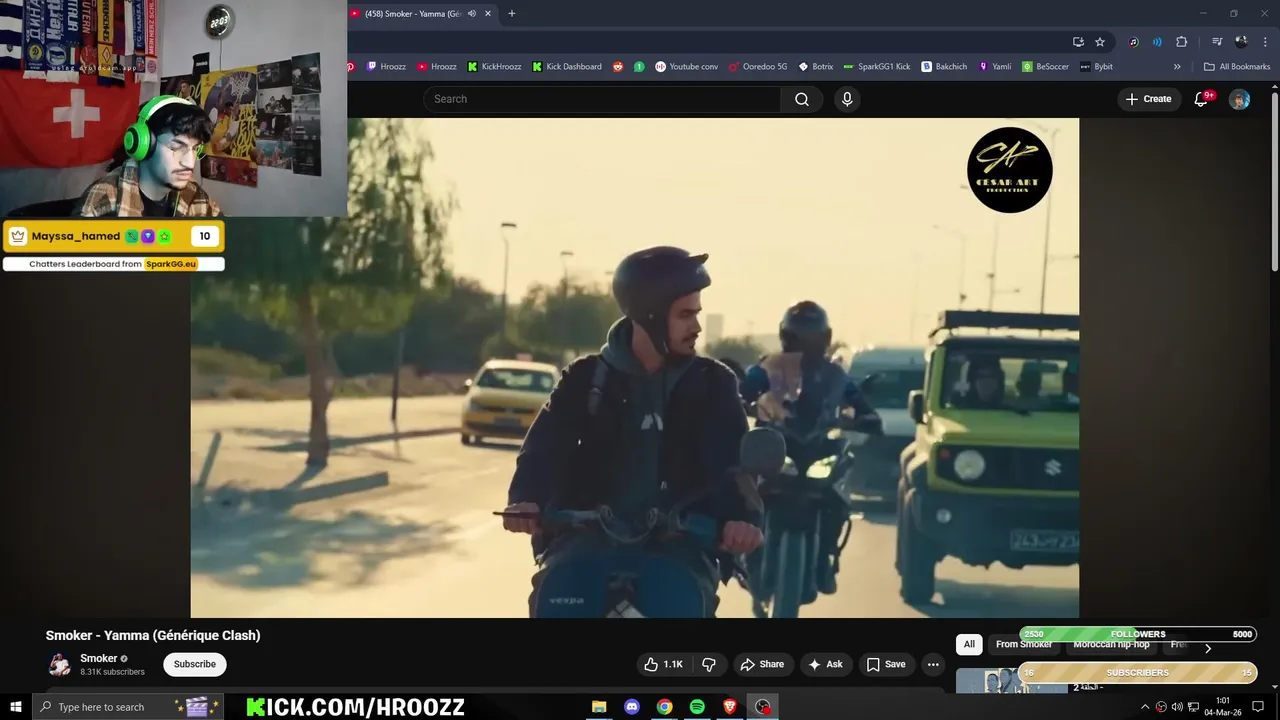Open Hroozz YouTube bookmark
Image resolution: width=1280 pixels, height=720 pixels.
click(x=437, y=67)
